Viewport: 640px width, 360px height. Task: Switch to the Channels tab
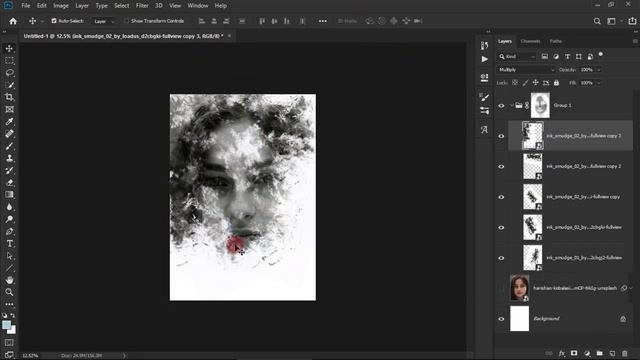[x=530, y=41]
